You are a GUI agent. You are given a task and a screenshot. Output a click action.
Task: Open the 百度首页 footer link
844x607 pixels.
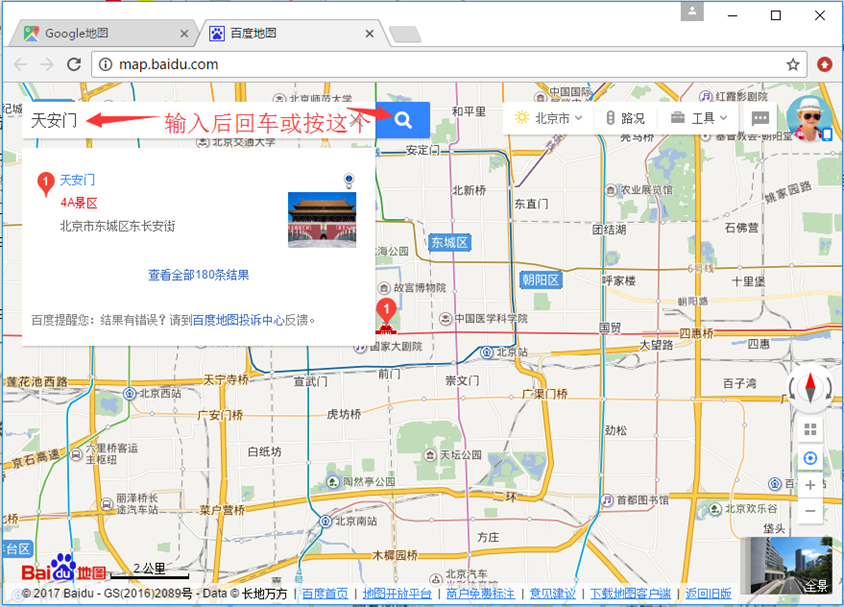coord(325,594)
